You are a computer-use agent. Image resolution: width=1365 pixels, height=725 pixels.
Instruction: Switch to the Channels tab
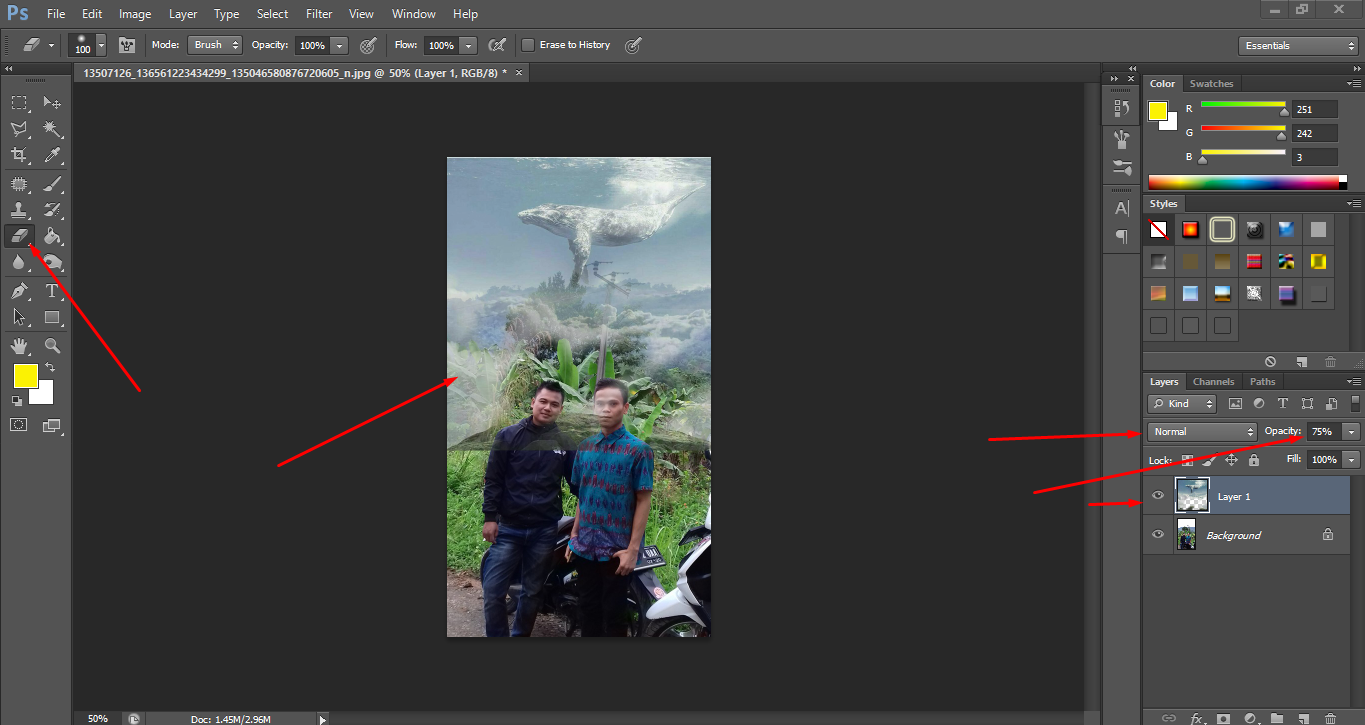pyautogui.click(x=1213, y=381)
